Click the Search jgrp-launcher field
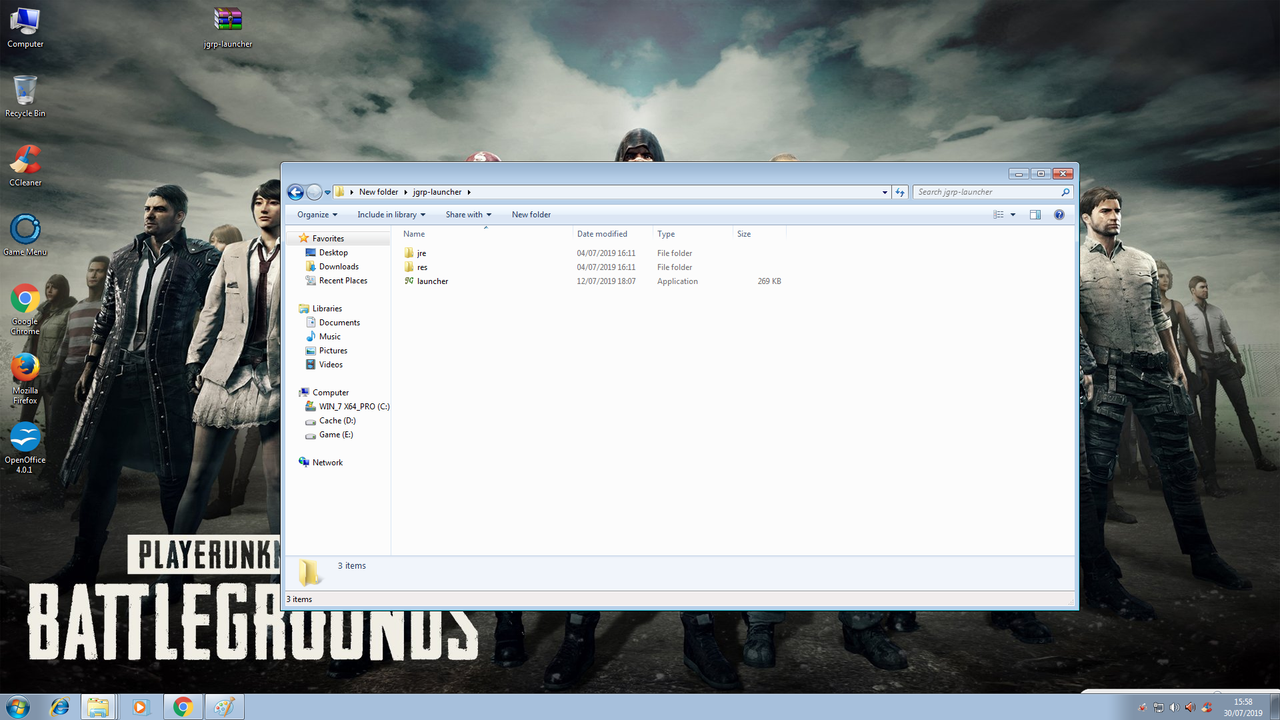The width and height of the screenshot is (1280, 720). (x=993, y=192)
